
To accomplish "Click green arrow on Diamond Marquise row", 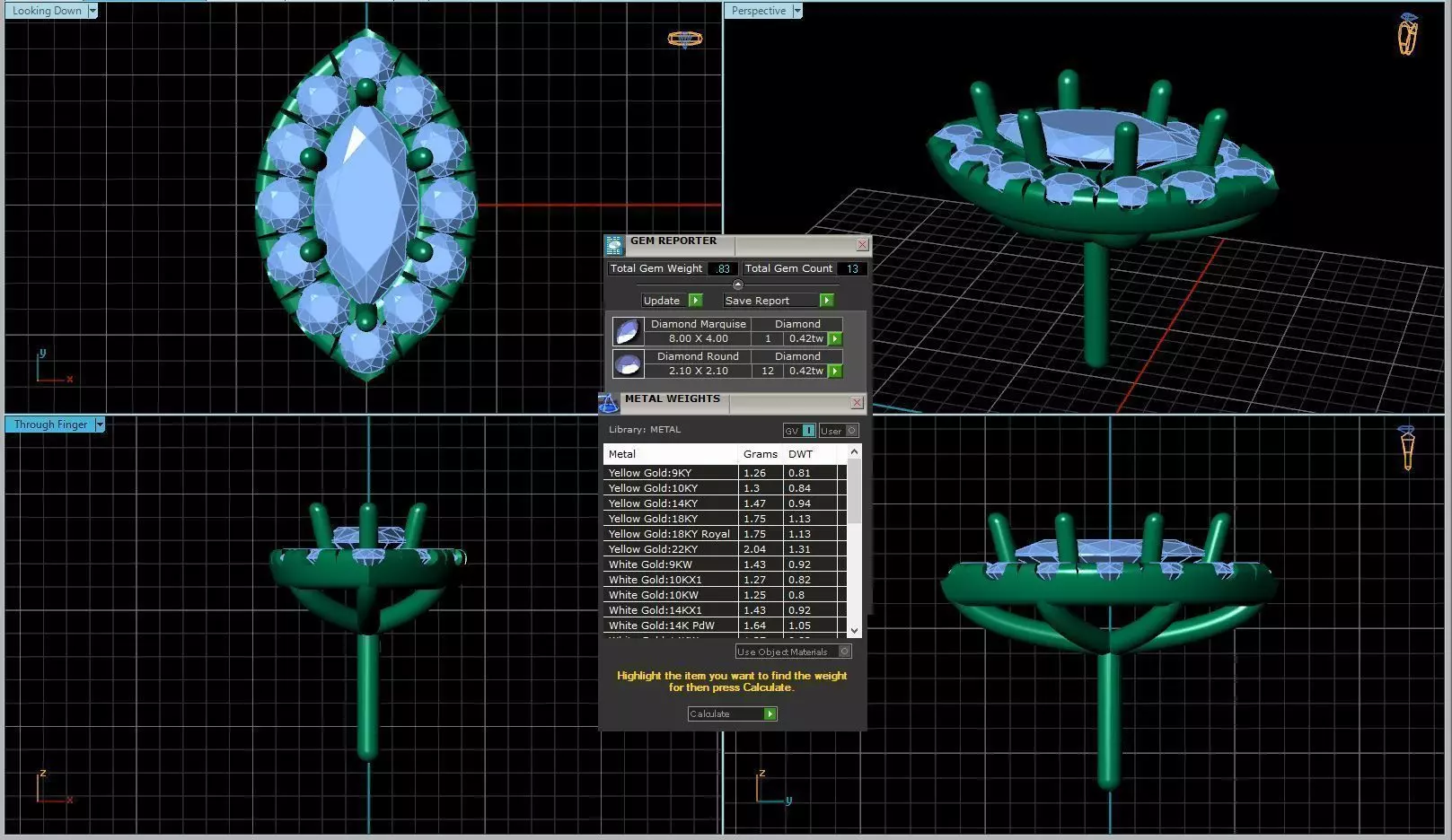I will pos(835,339).
